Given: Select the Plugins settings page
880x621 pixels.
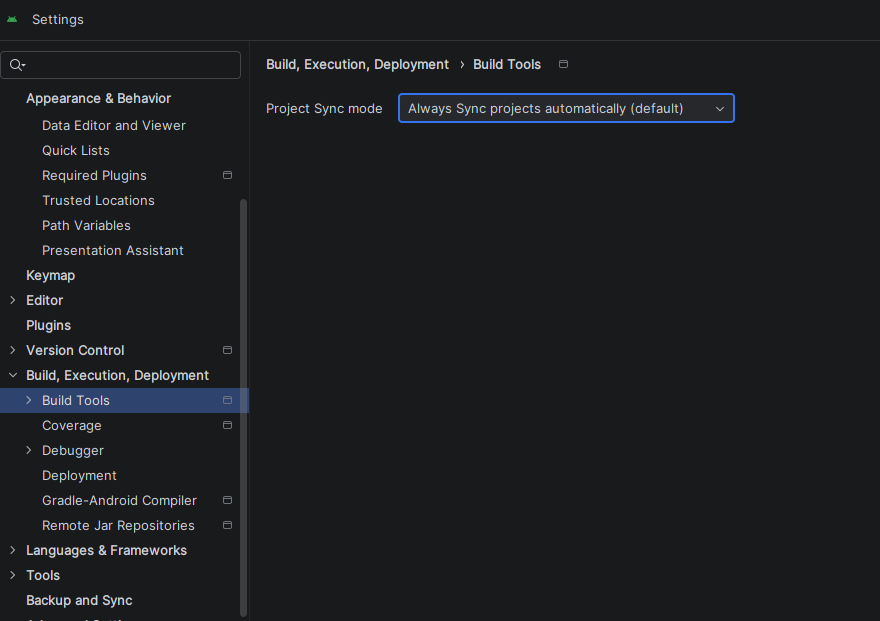Looking at the screenshot, I should [x=48, y=325].
